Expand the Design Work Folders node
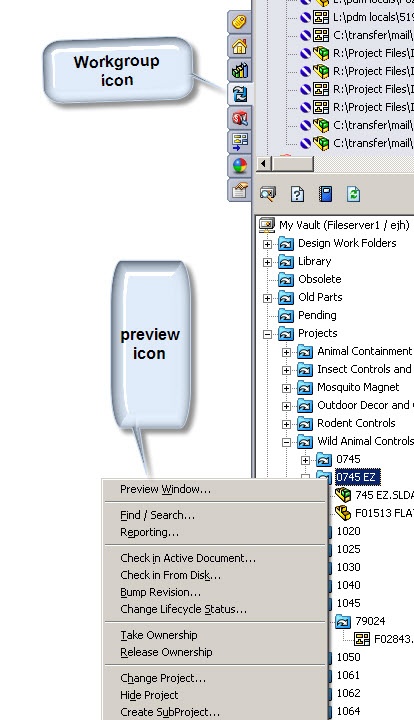414x720 pixels. pyautogui.click(x=267, y=244)
